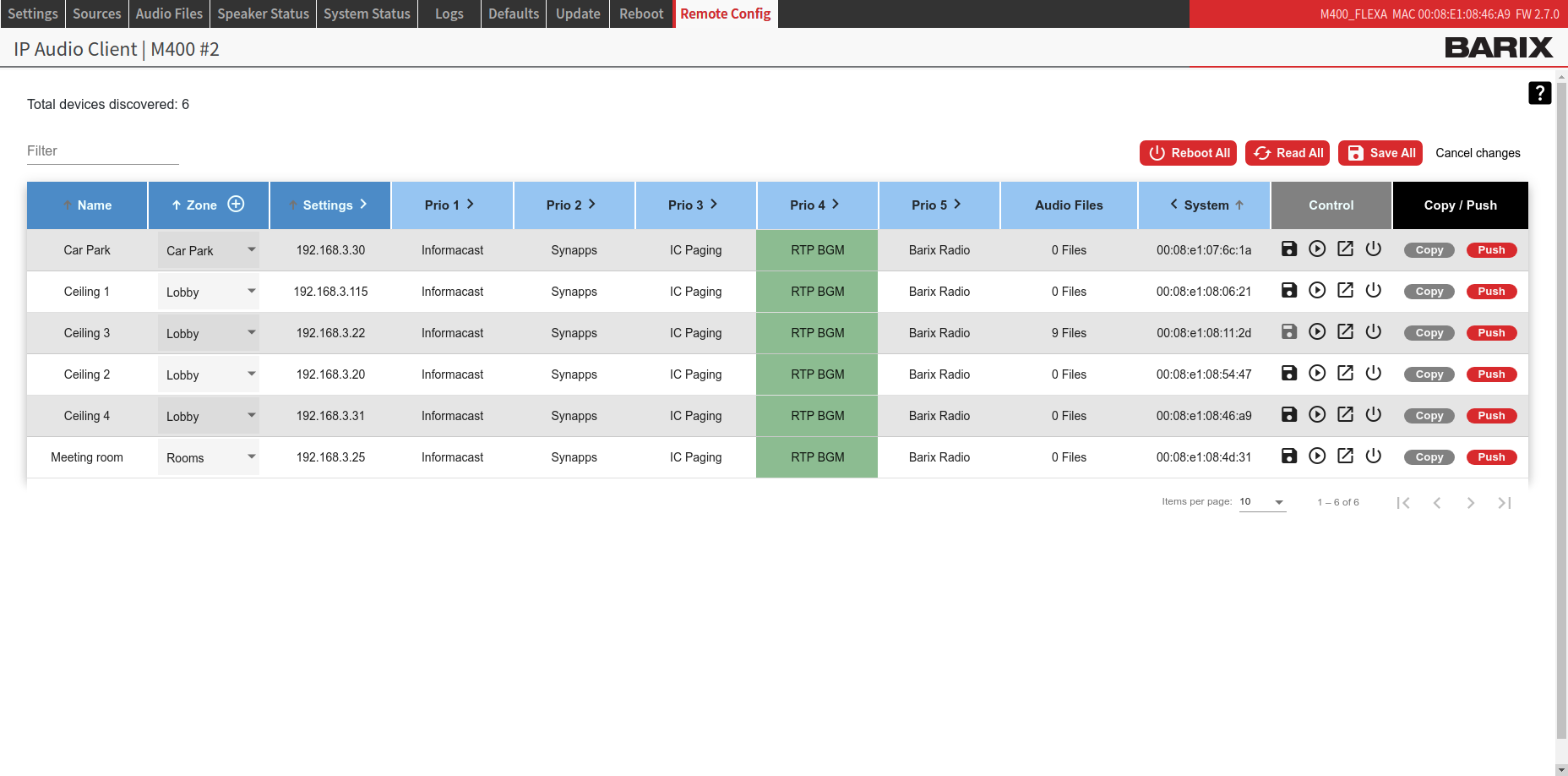Viewport: 1568px width, 776px height.
Task: Click the play icon for Ceiling 4 row
Action: click(x=1317, y=414)
